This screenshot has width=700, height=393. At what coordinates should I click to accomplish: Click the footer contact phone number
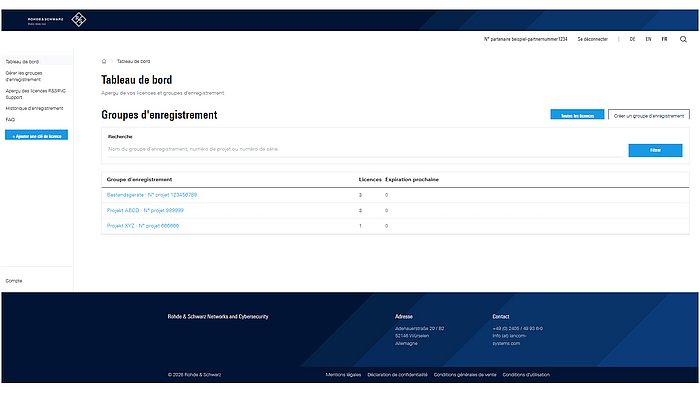(517, 328)
